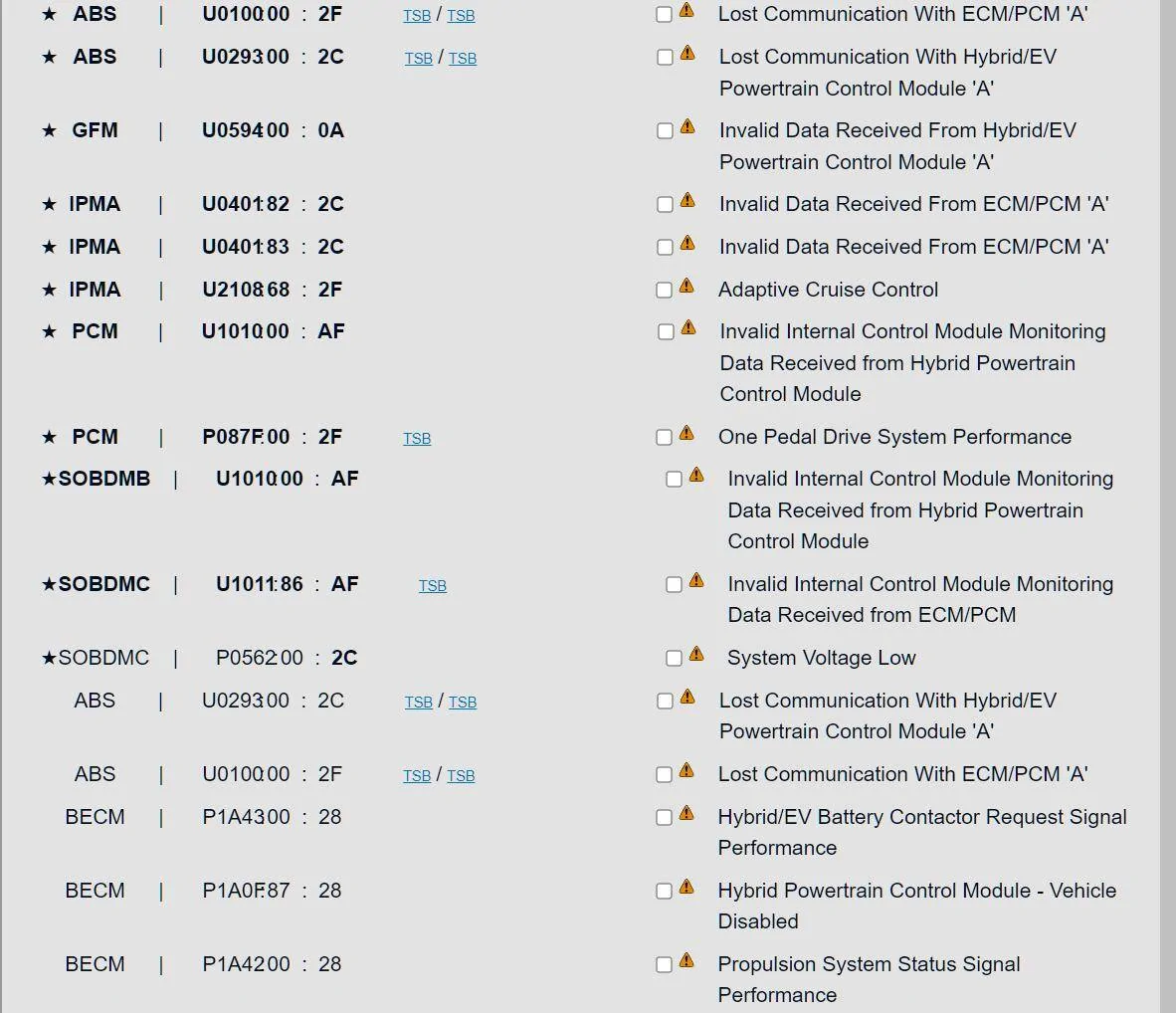This screenshot has height=1013, width=1176.
Task: Click warning icon for starred ABS U0293:00
Action: click(x=687, y=54)
